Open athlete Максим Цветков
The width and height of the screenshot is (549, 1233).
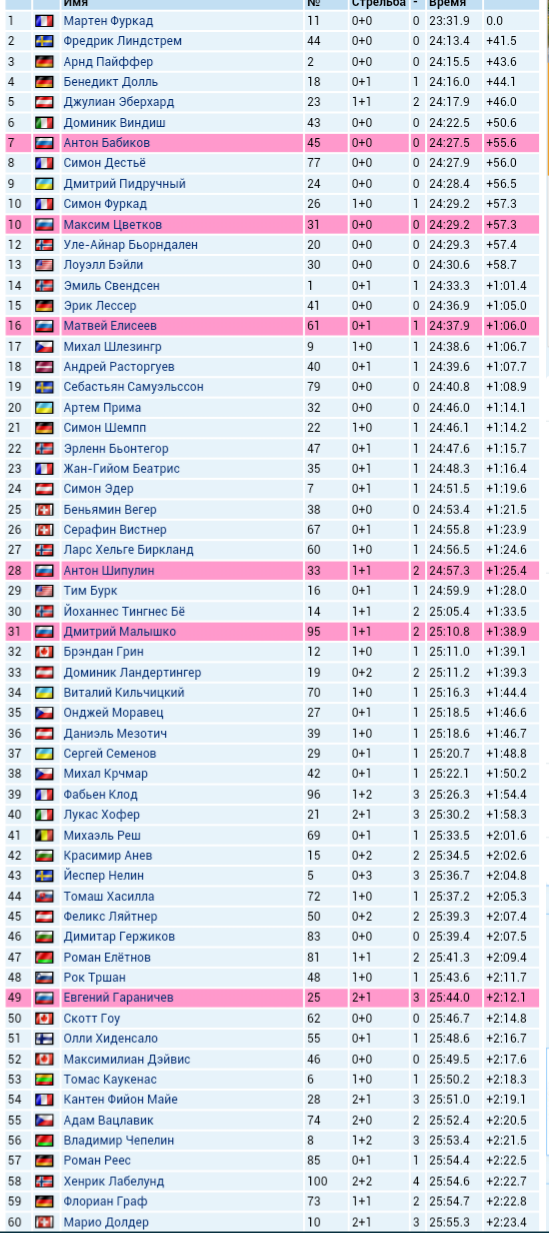(112, 224)
